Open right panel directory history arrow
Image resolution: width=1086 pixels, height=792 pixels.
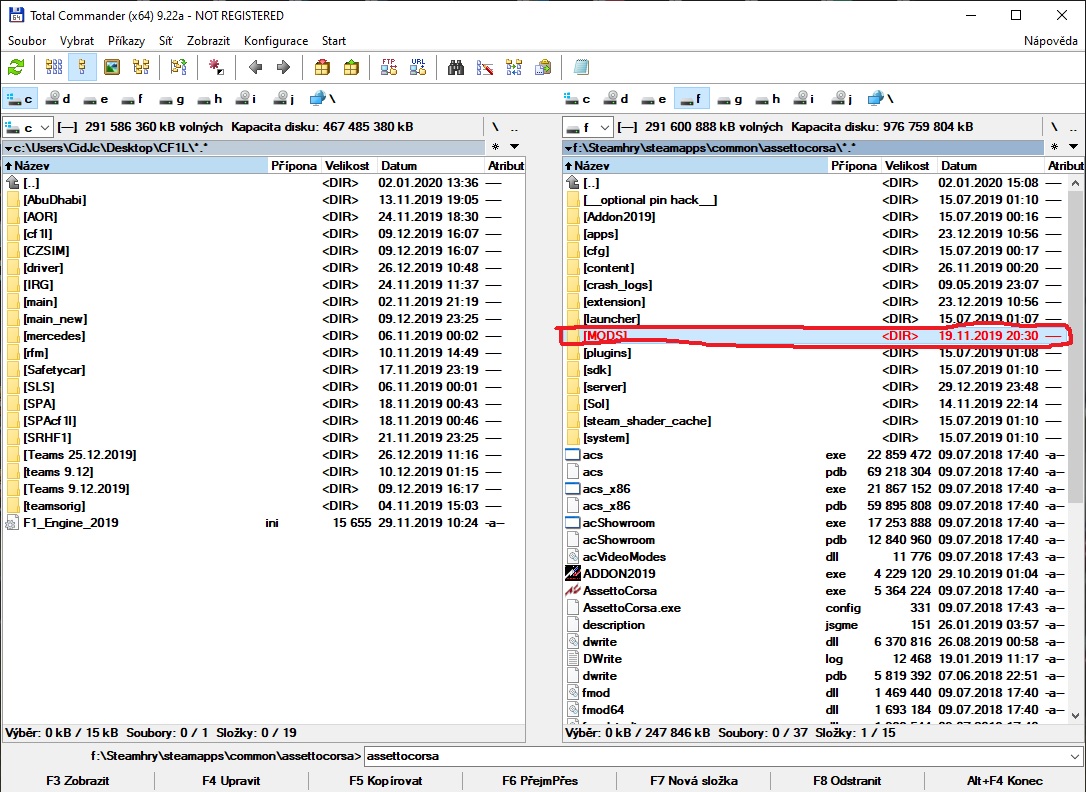1073,147
